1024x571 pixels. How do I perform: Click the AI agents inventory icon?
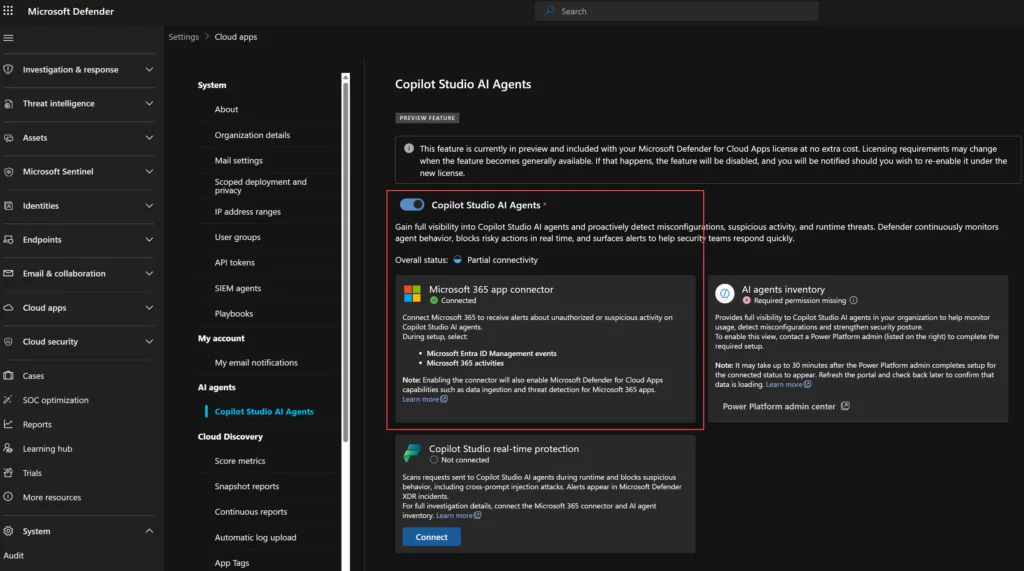point(724,293)
